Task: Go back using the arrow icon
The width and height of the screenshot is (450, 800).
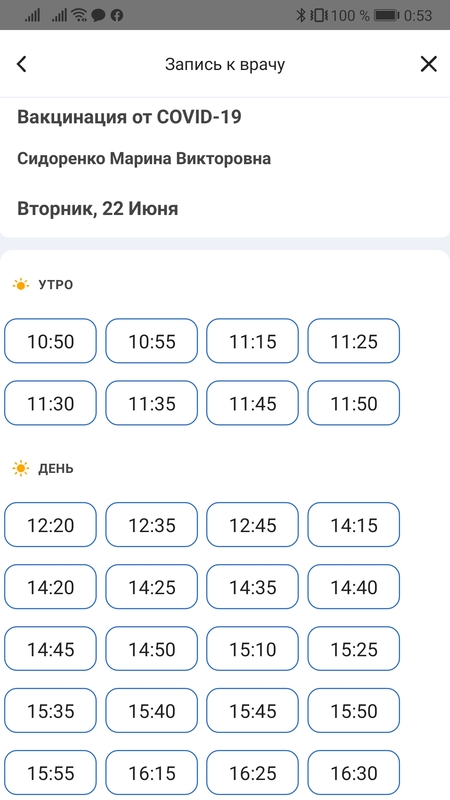Action: click(x=21, y=64)
